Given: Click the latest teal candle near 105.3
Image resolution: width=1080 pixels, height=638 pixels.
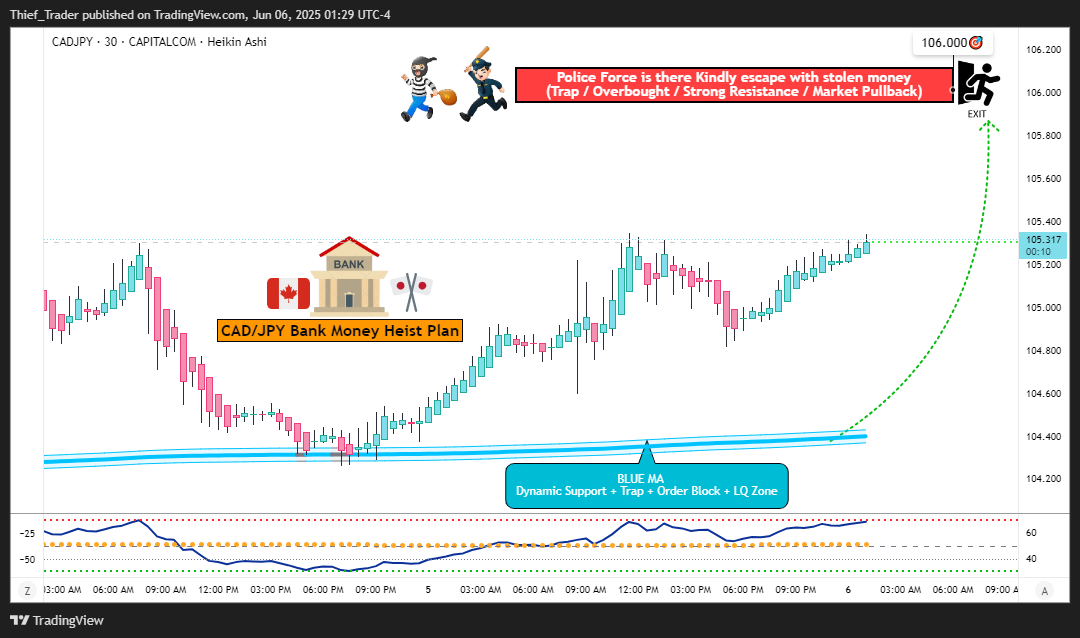Looking at the screenshot, I should [866, 246].
